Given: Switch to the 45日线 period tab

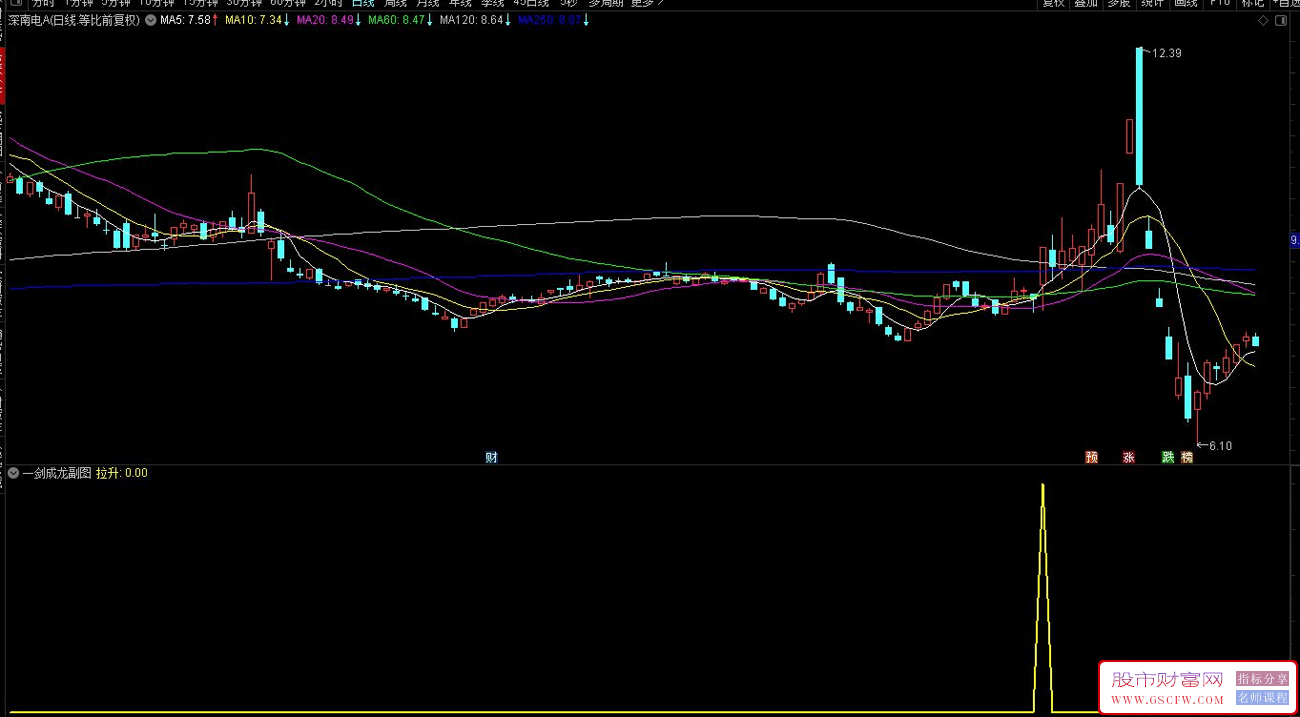Looking at the screenshot, I should click(x=531, y=3).
